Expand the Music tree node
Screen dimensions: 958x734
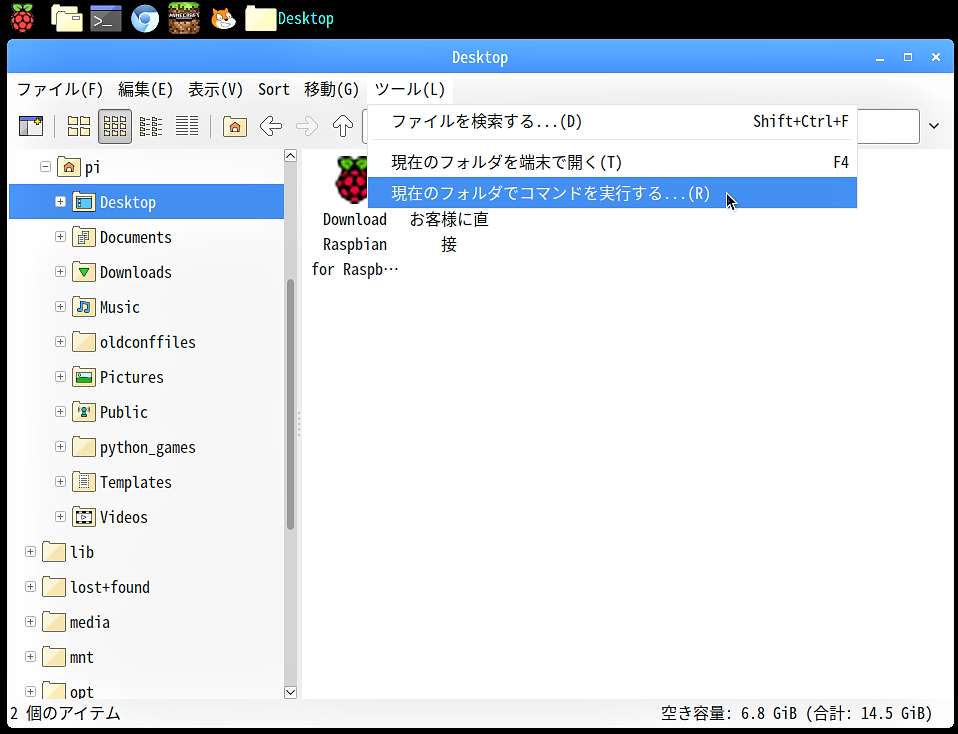point(60,306)
